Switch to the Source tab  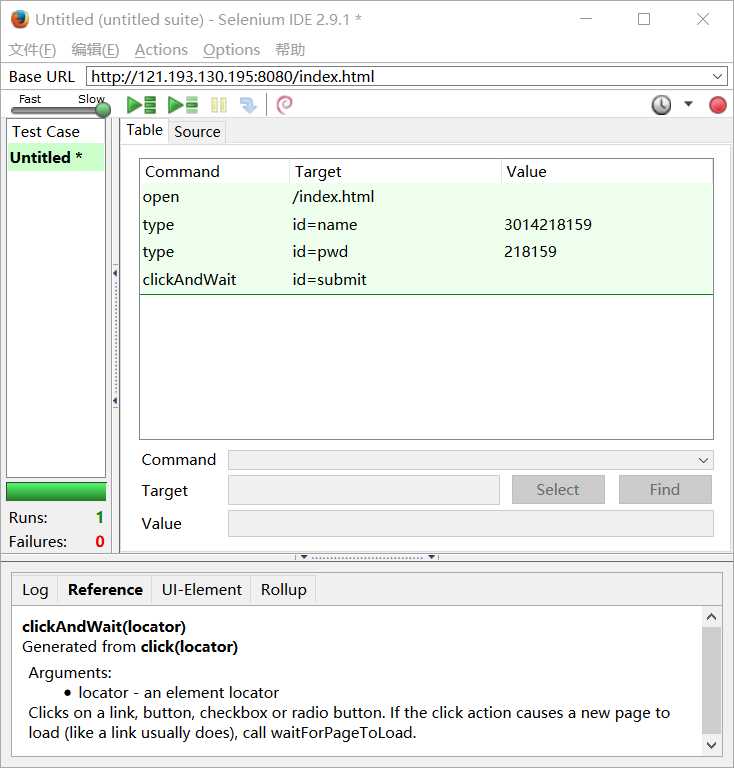tap(197, 132)
